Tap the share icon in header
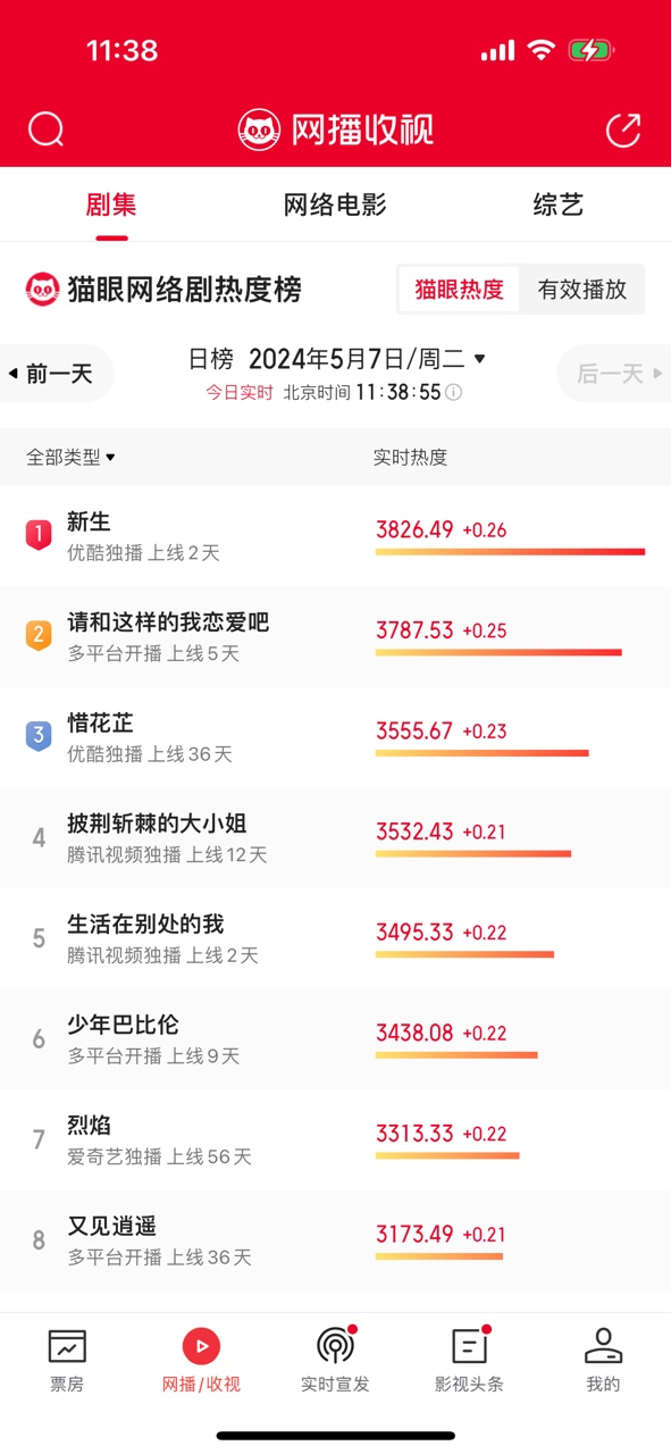The image size is (672, 1454). tap(623, 130)
